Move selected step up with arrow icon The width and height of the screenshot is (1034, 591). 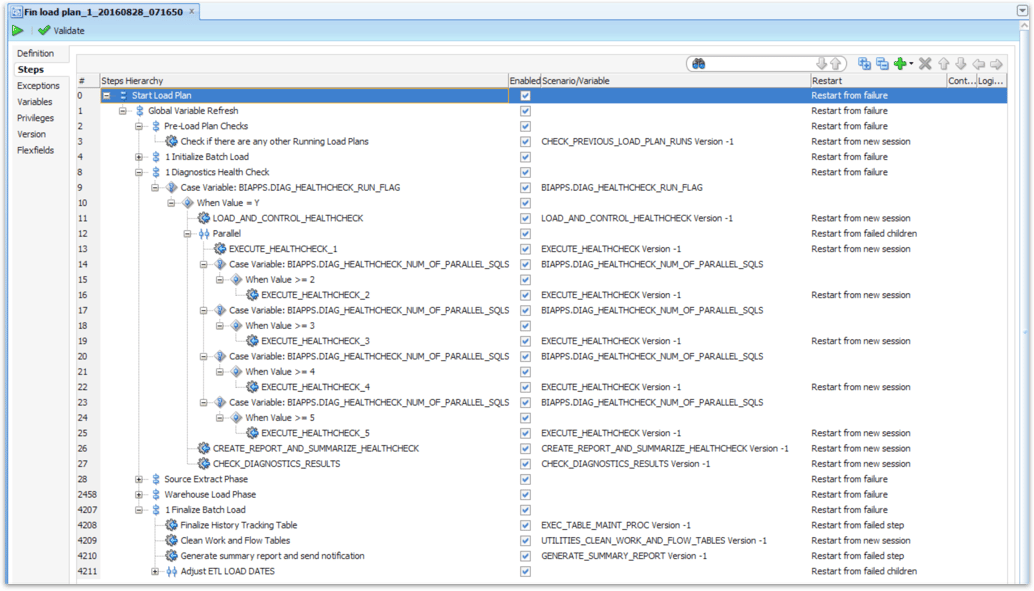click(x=944, y=63)
